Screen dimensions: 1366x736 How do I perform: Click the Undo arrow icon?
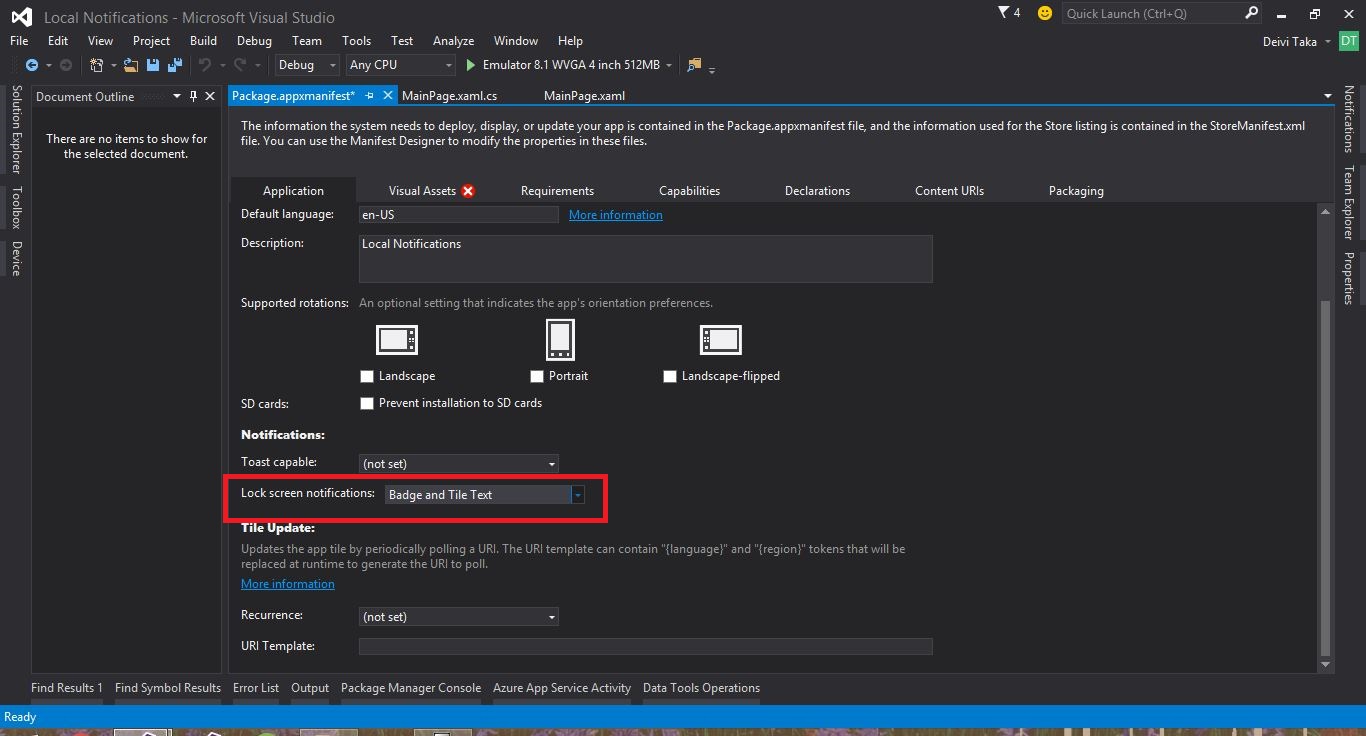click(x=205, y=65)
